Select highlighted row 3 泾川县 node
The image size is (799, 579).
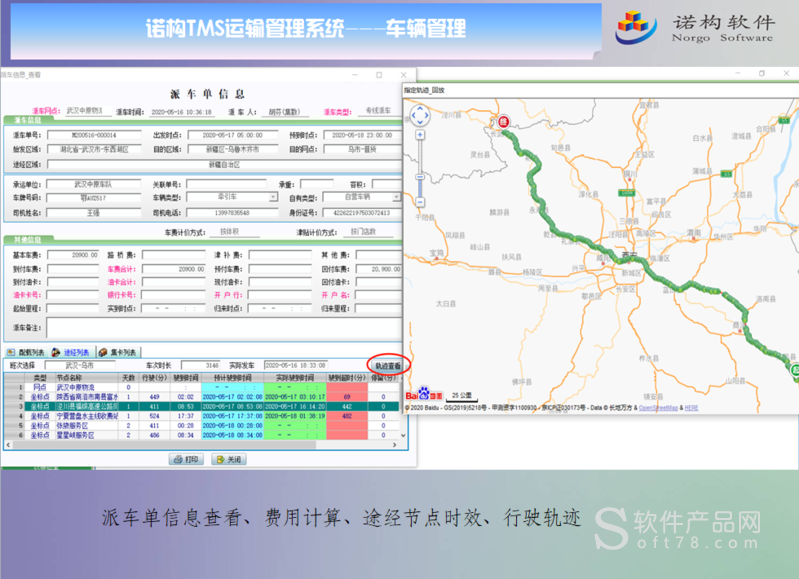coord(201,406)
